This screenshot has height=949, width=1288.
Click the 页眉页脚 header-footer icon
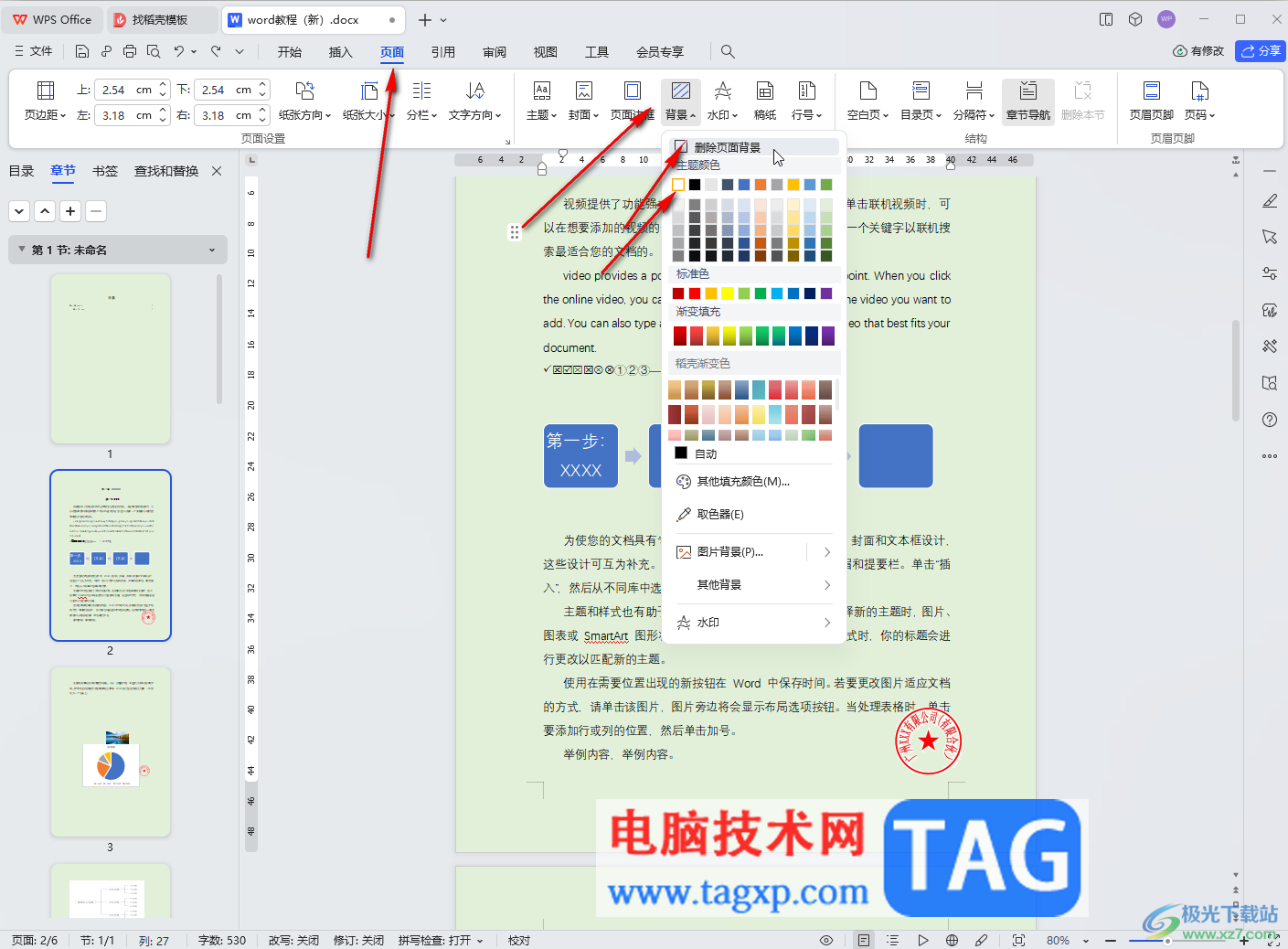pos(1152,101)
